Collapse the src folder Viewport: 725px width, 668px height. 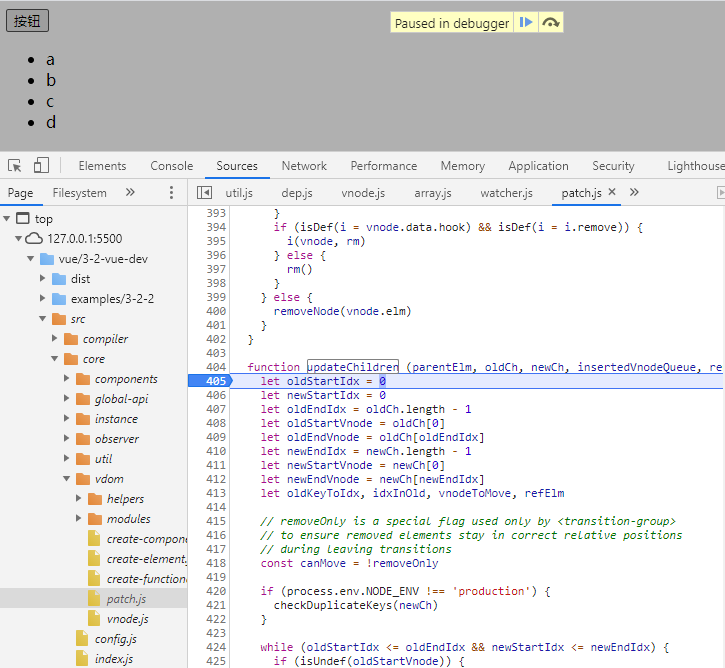click(x=43, y=319)
